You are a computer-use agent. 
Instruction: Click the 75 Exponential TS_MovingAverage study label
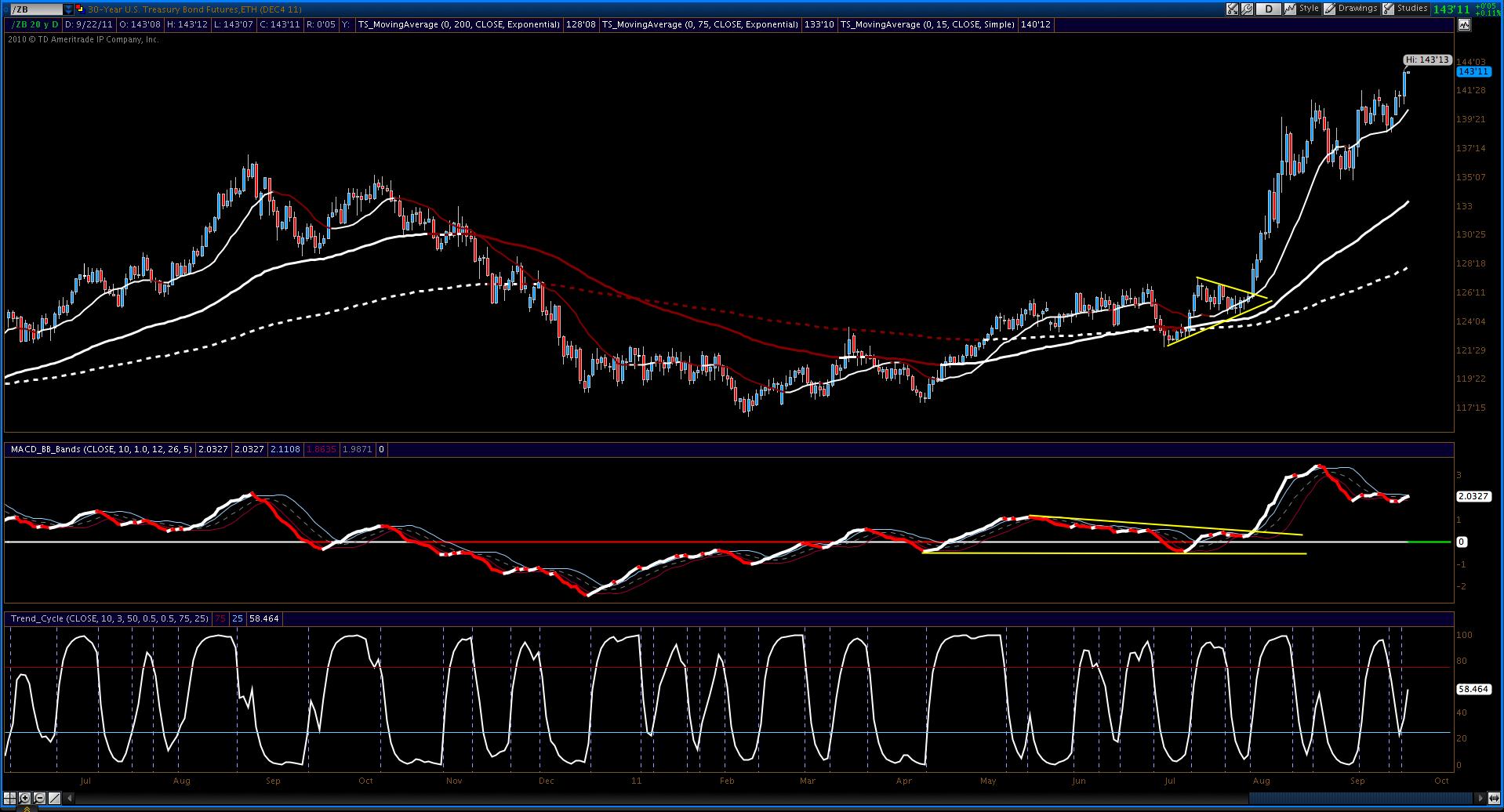(699, 25)
